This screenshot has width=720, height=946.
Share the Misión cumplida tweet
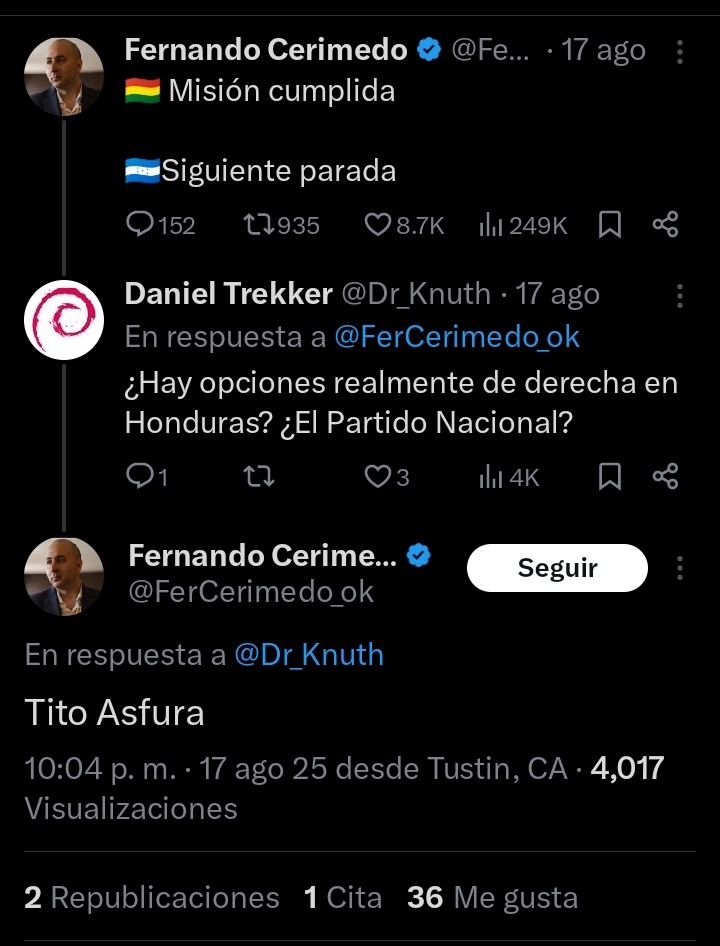[665, 225]
